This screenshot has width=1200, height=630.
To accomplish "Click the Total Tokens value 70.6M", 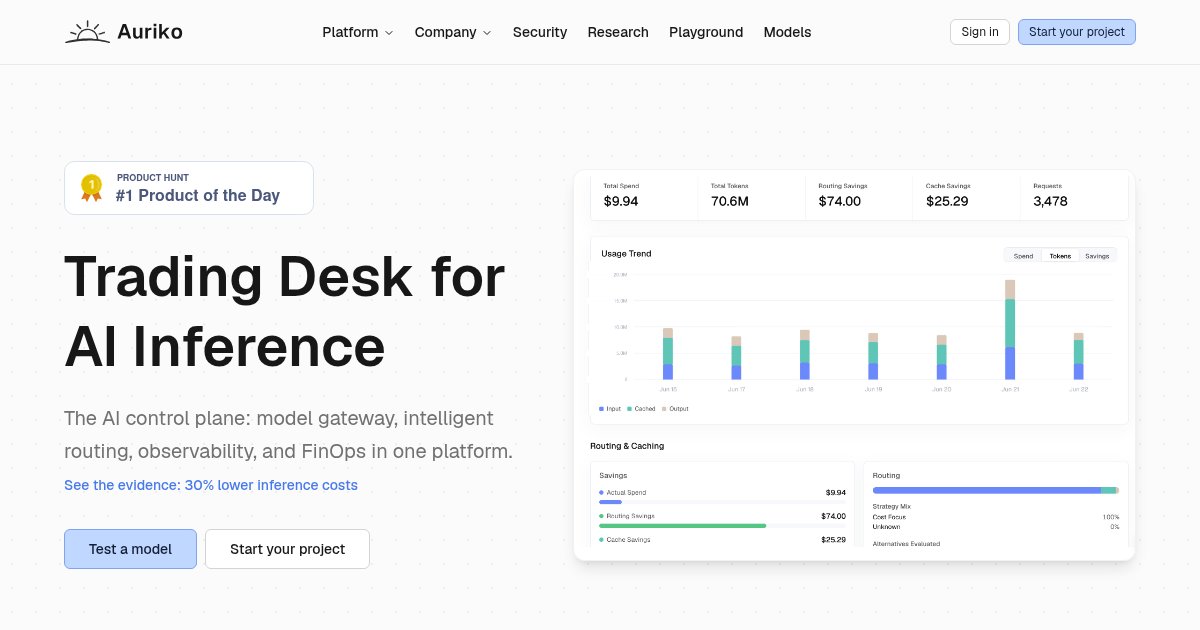I will coord(730,201).
